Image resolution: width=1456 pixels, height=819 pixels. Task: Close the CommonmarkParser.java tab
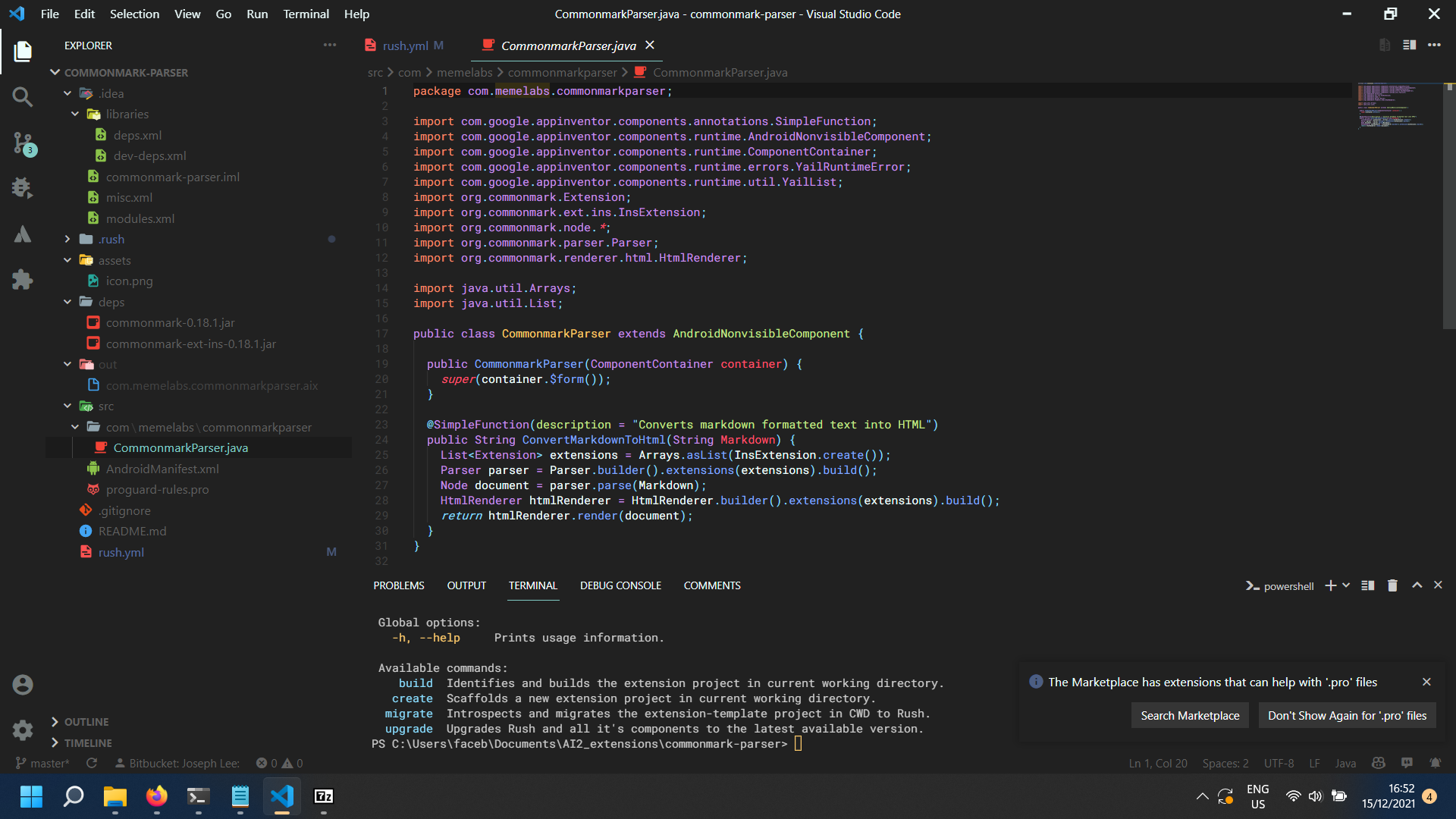coord(650,45)
